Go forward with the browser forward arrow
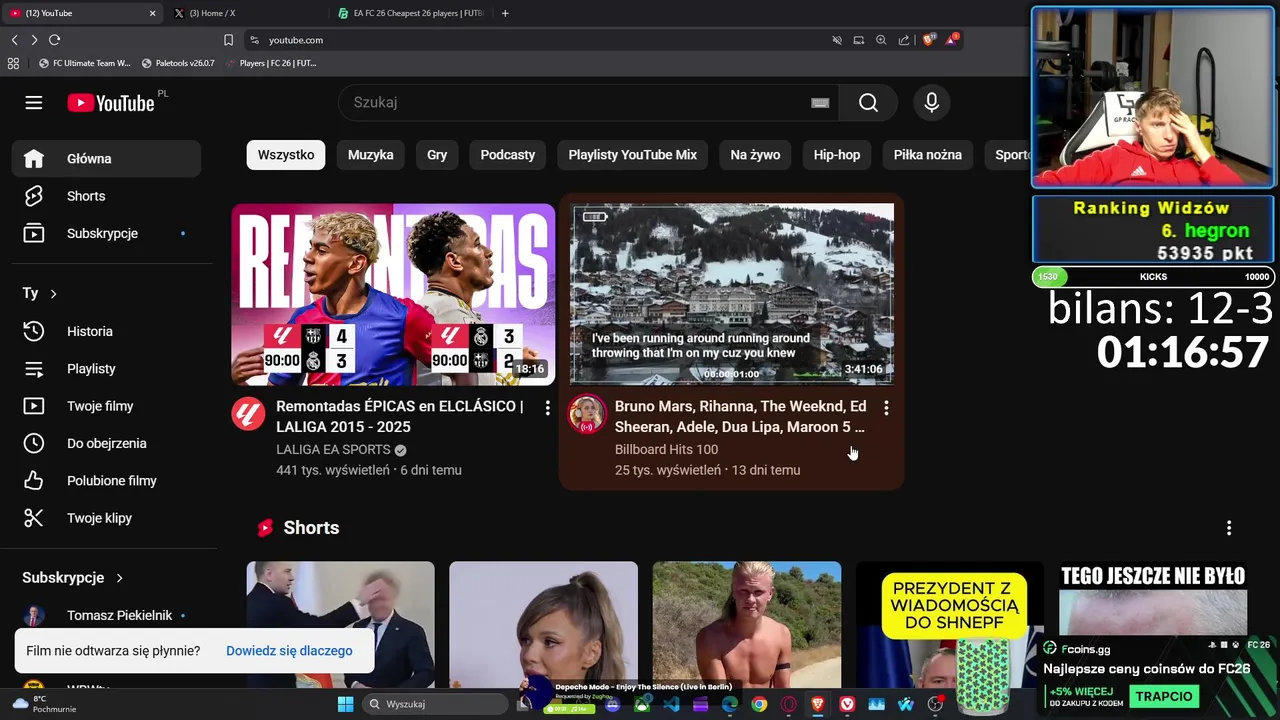1280x720 pixels. [34, 40]
